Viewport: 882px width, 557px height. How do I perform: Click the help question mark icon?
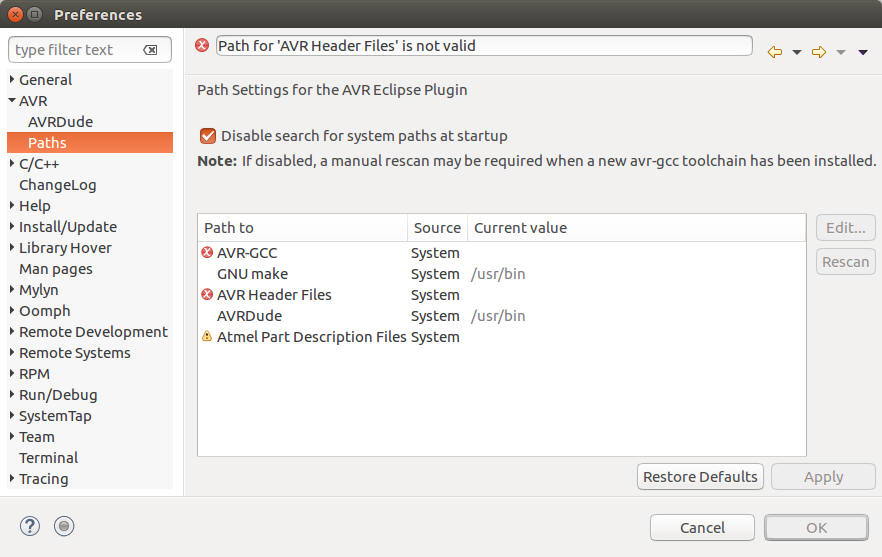click(30, 526)
